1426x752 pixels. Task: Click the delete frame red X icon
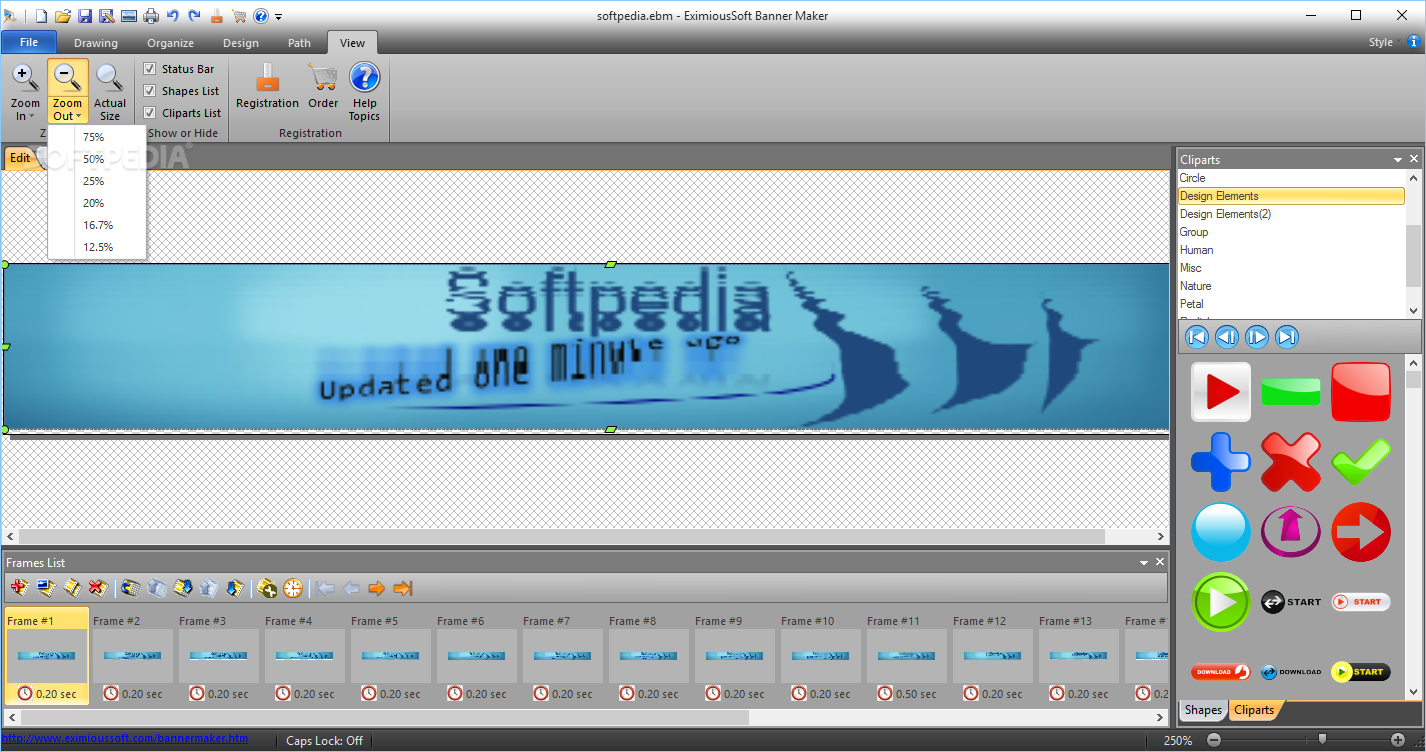(x=97, y=588)
